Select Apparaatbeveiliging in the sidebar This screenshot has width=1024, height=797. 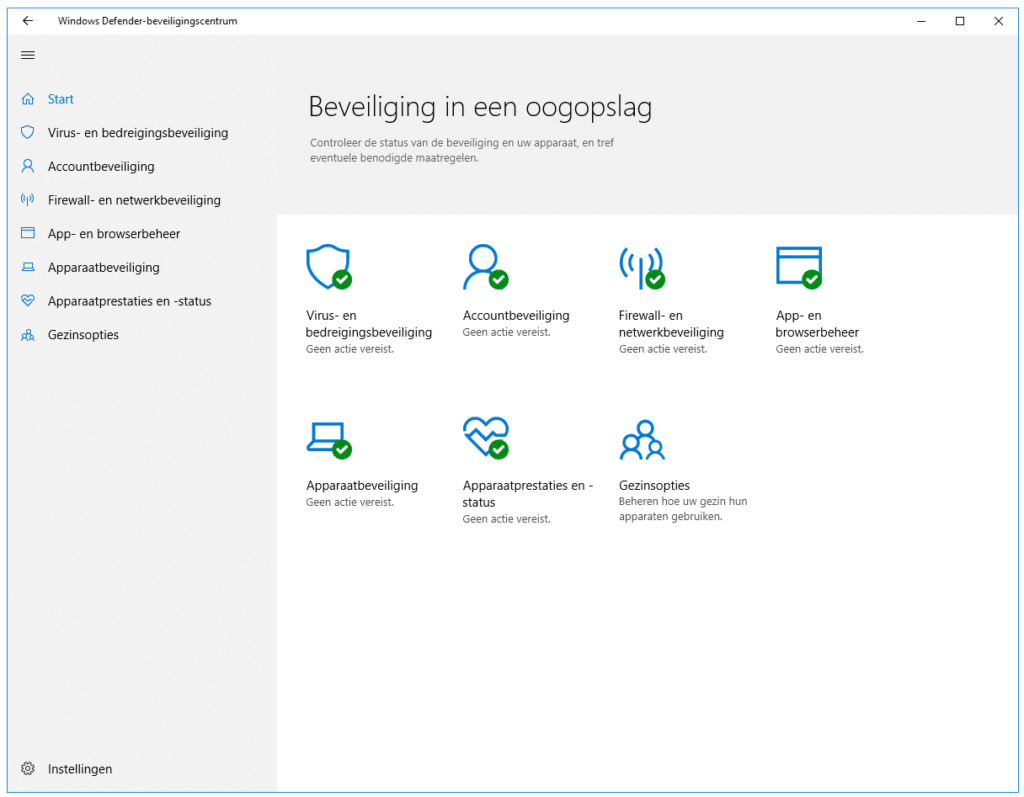point(103,267)
